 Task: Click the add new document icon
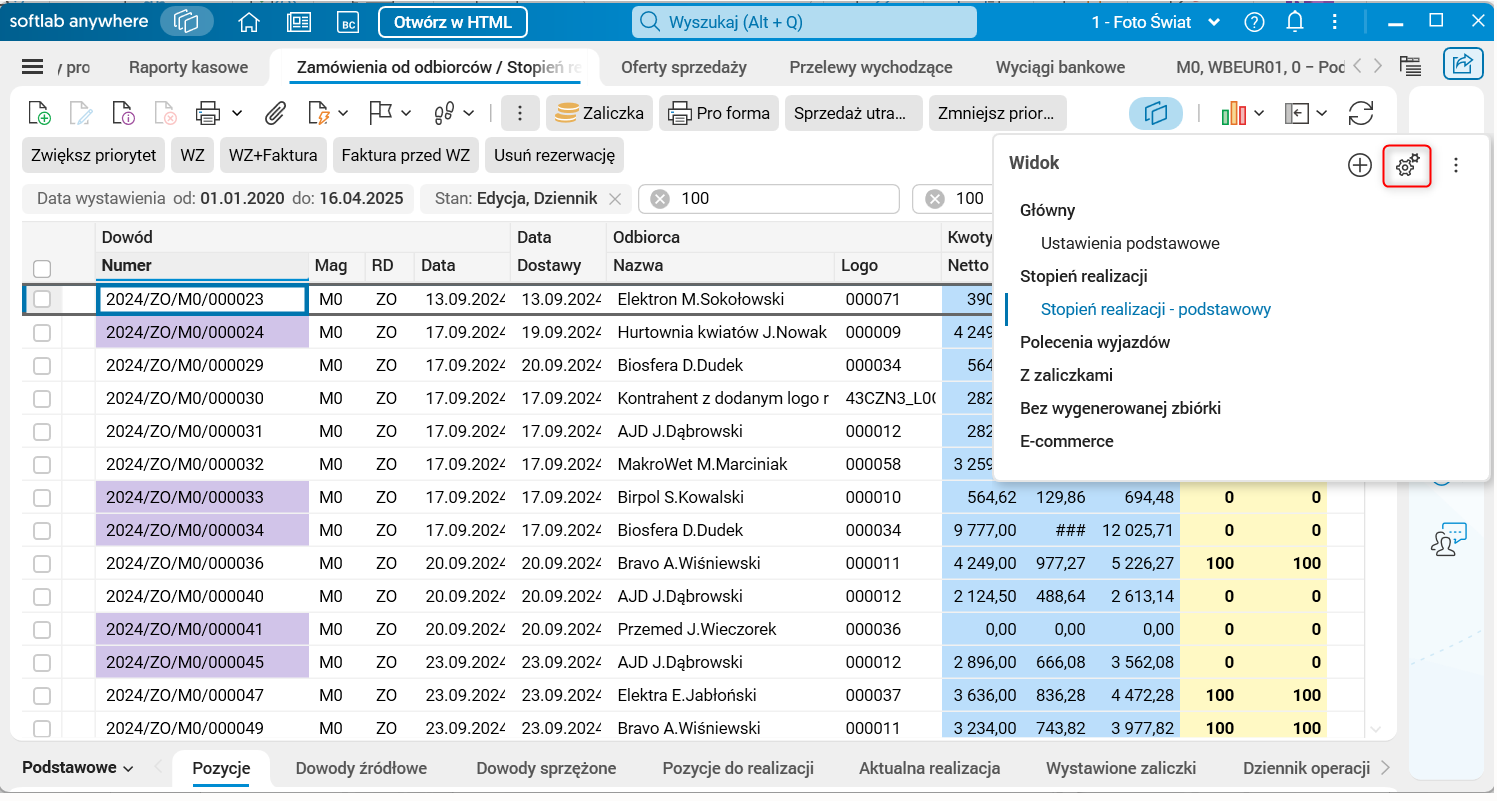[x=39, y=113]
